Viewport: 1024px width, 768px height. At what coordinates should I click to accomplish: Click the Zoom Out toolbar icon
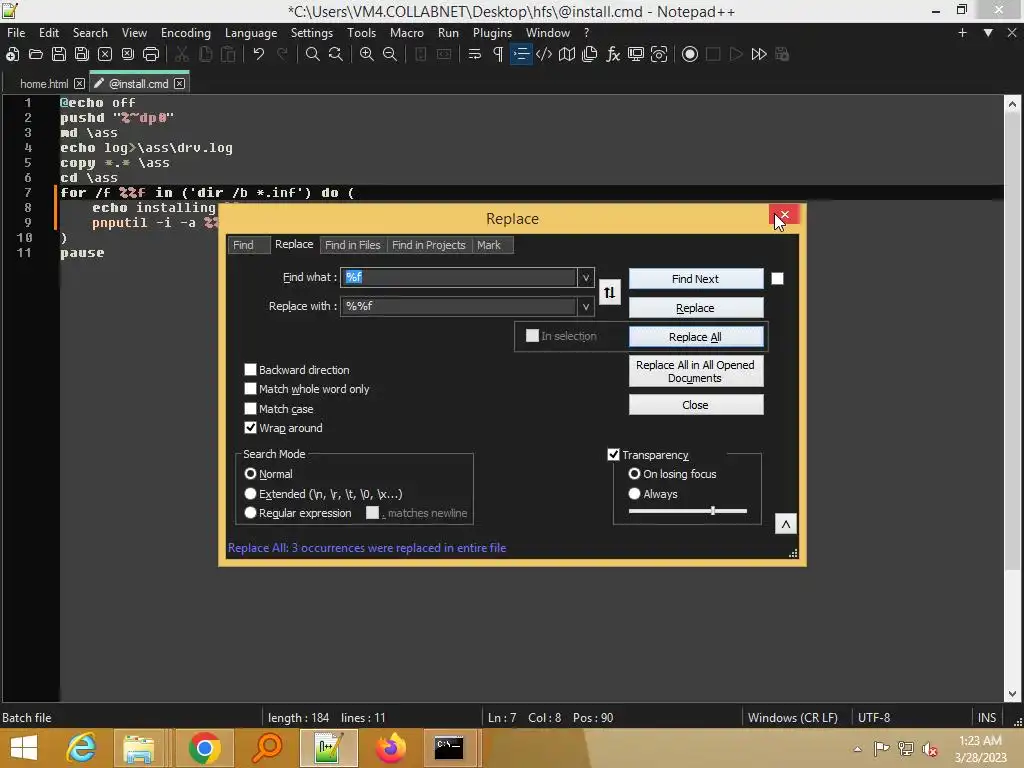coord(390,54)
